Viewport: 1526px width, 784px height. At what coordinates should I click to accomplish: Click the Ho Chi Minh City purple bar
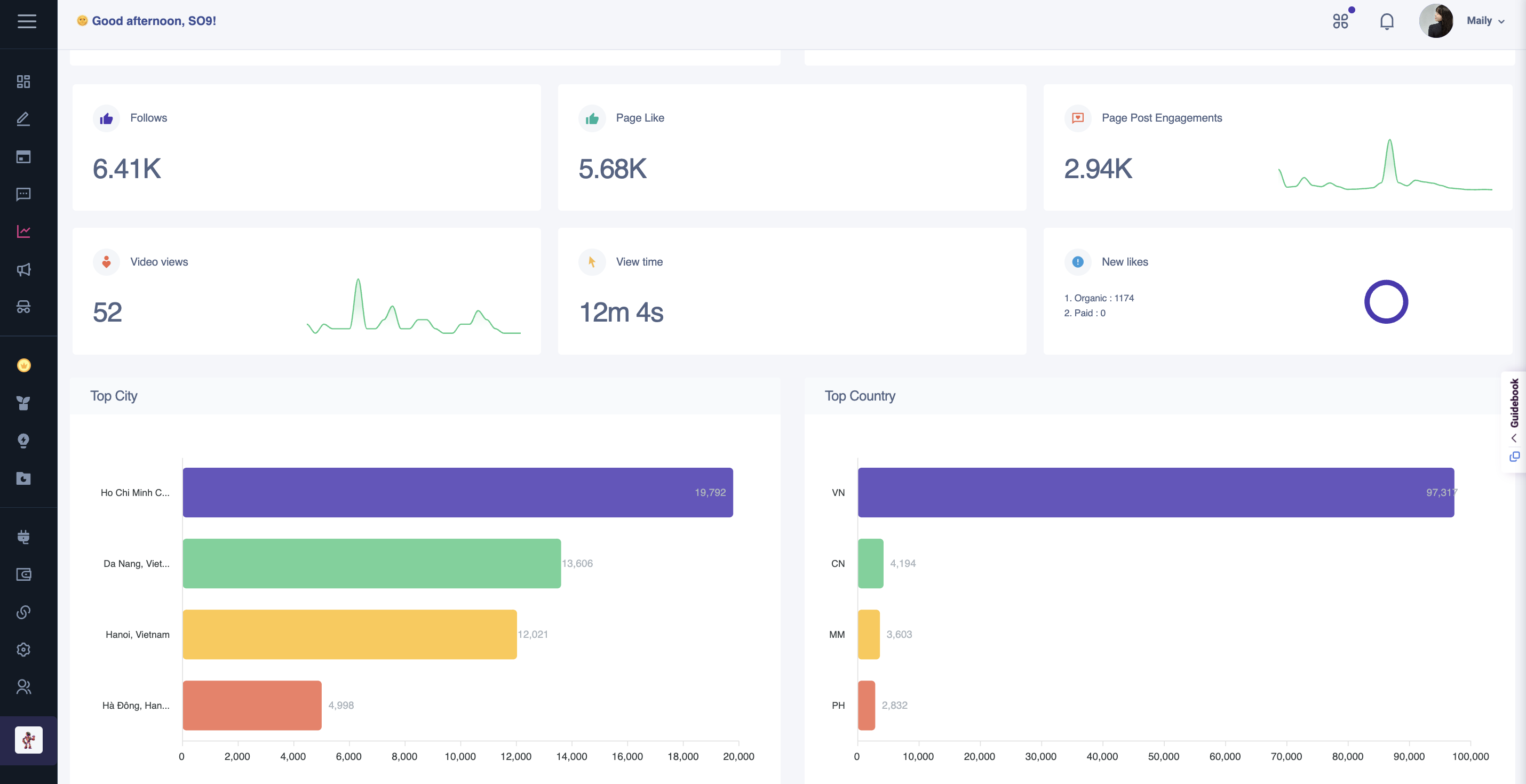pos(458,493)
